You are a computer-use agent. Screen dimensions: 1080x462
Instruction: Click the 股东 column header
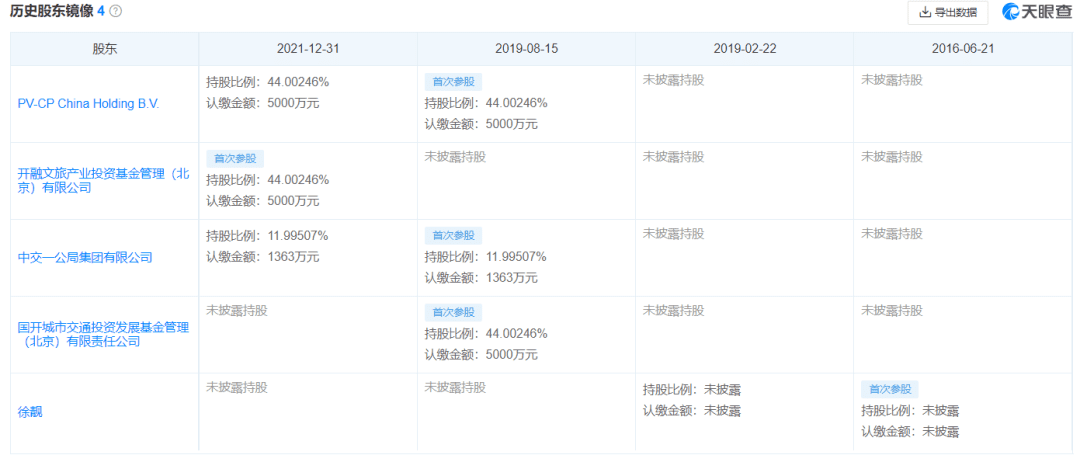pos(105,50)
